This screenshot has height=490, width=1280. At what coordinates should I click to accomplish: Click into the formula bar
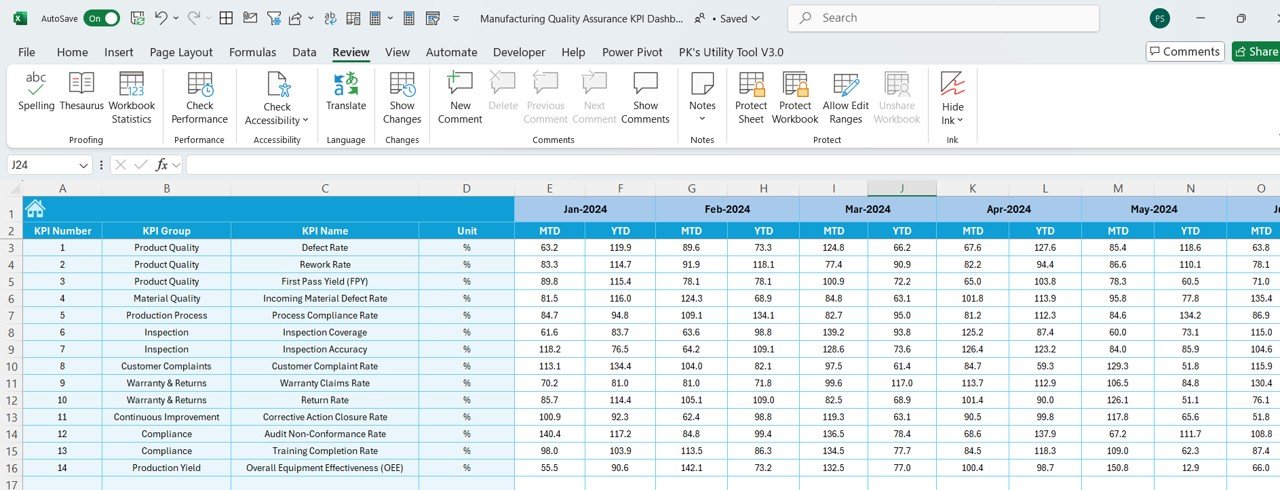pos(732,165)
